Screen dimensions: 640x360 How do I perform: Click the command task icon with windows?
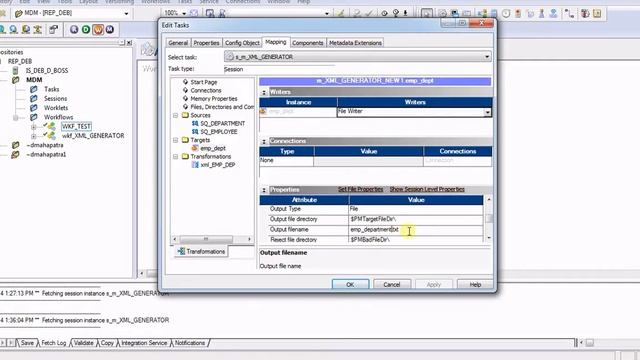454,13
